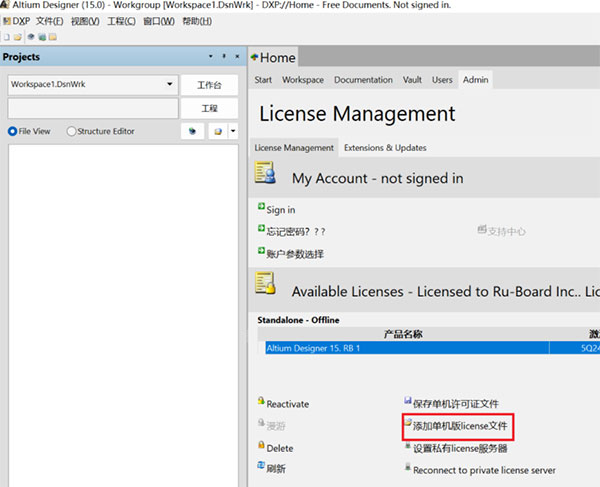Click the green arrow icon beside Sign in
The height and width of the screenshot is (487, 600).
point(261,207)
